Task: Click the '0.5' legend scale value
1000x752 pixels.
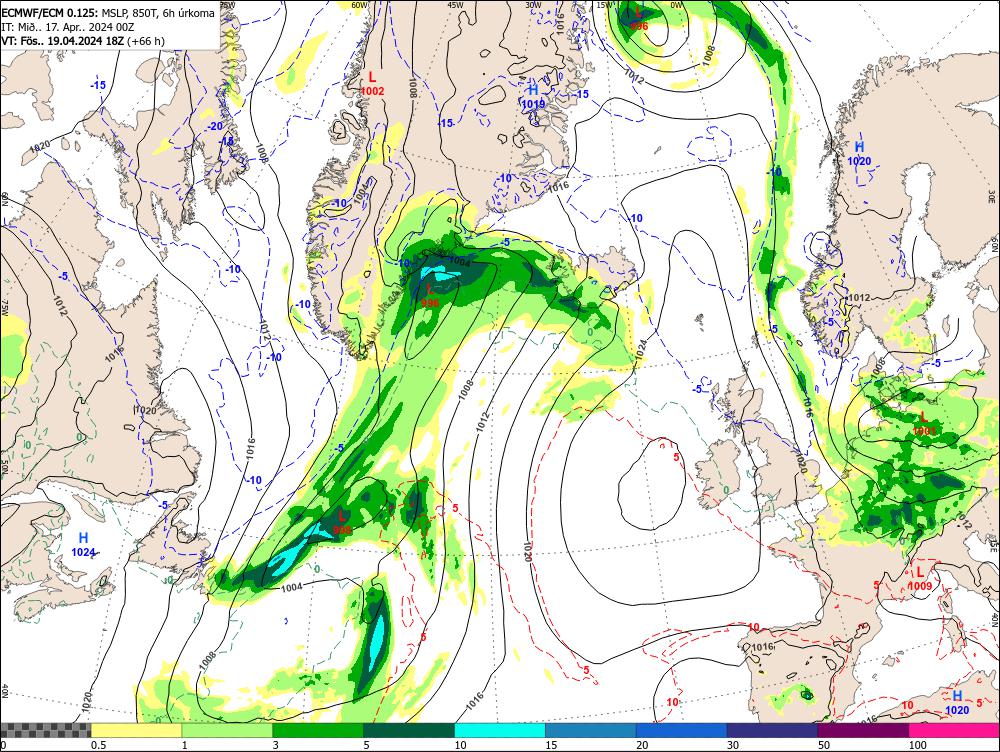Action: [98, 745]
